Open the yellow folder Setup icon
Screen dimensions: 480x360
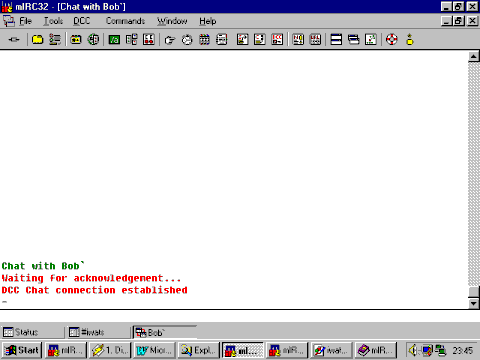pyautogui.click(x=37, y=40)
